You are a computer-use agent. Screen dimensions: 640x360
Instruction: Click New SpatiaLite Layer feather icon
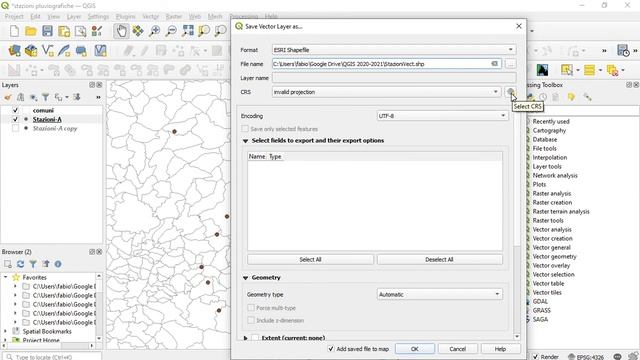point(64,51)
